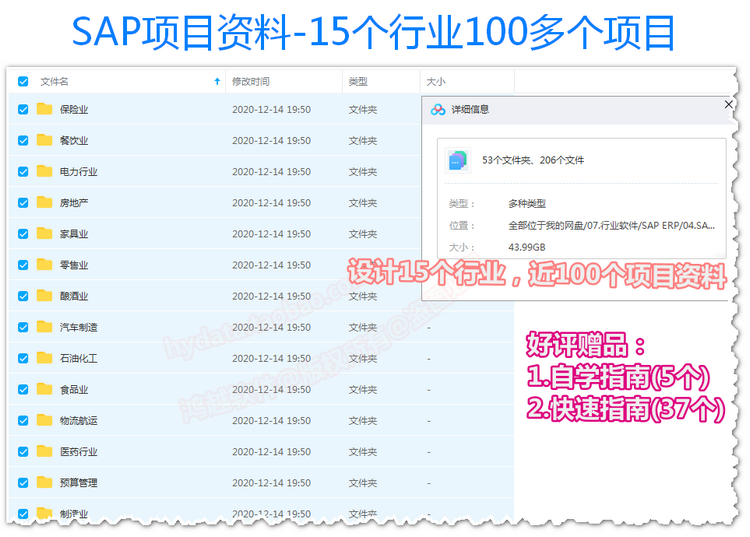Image resolution: width=750 pixels, height=537 pixels.
Task: Open the 预算管理 folder name
Action: click(x=78, y=482)
